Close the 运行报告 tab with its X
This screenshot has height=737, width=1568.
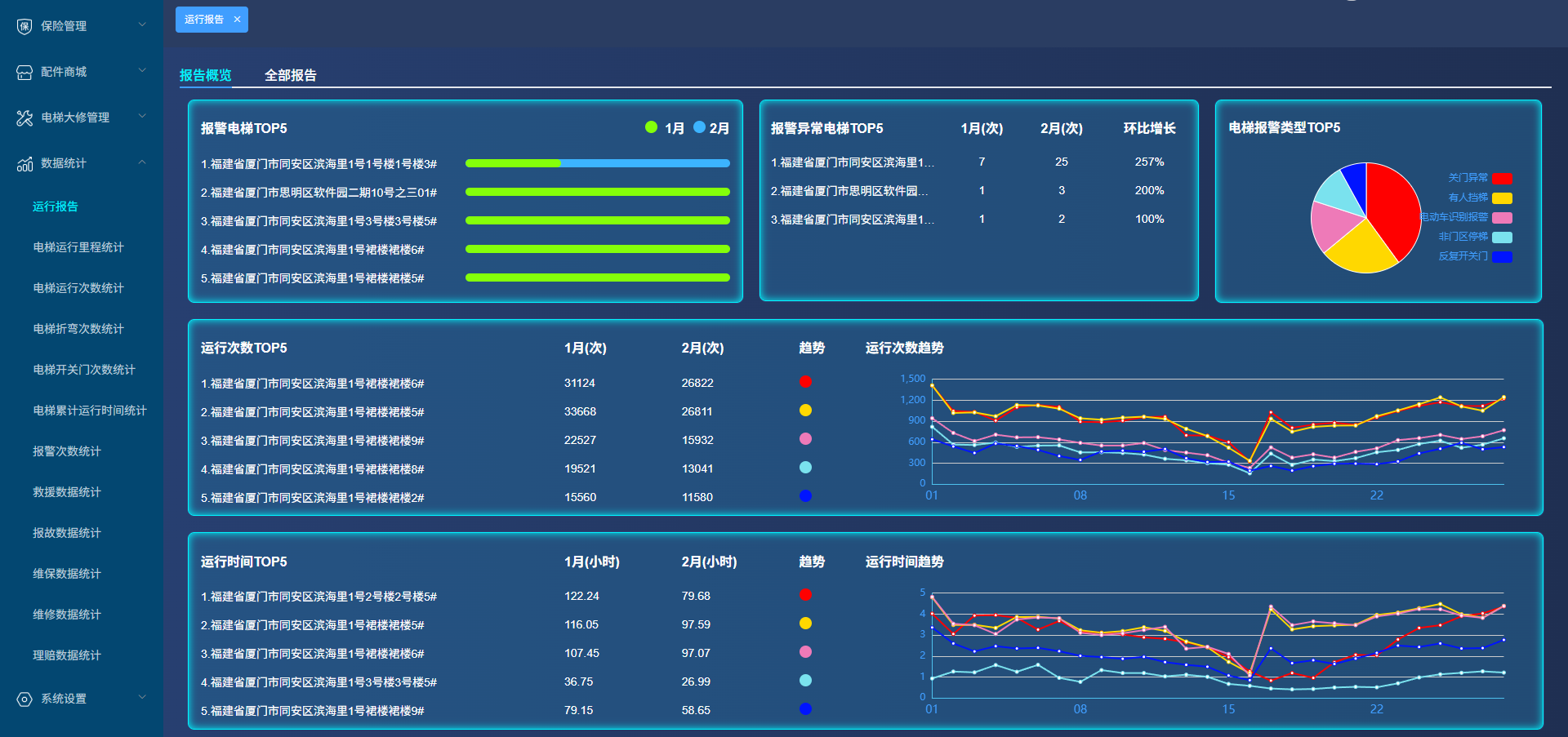pos(237,20)
